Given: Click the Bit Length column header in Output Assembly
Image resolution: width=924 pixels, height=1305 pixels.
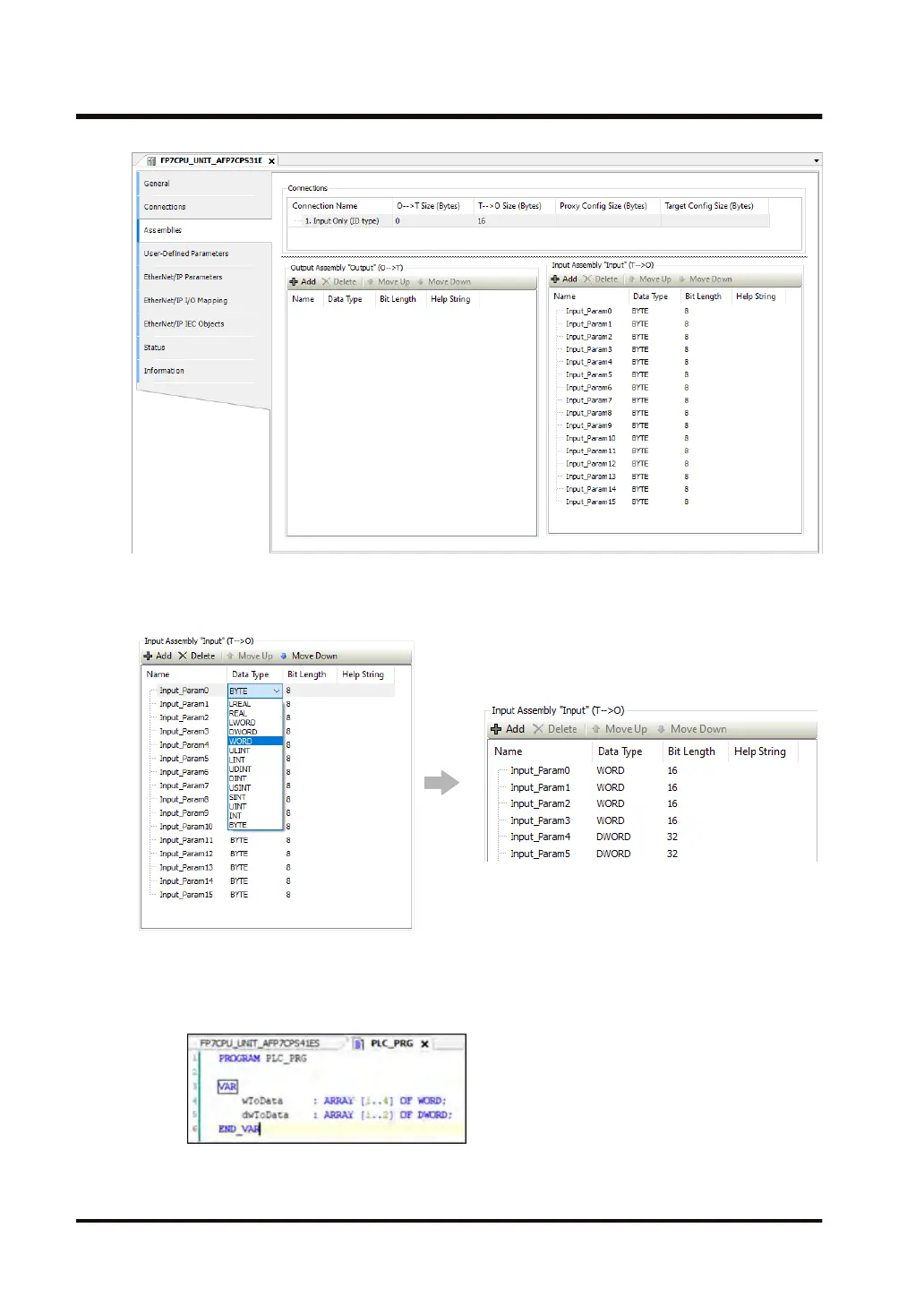Looking at the screenshot, I should click(398, 299).
